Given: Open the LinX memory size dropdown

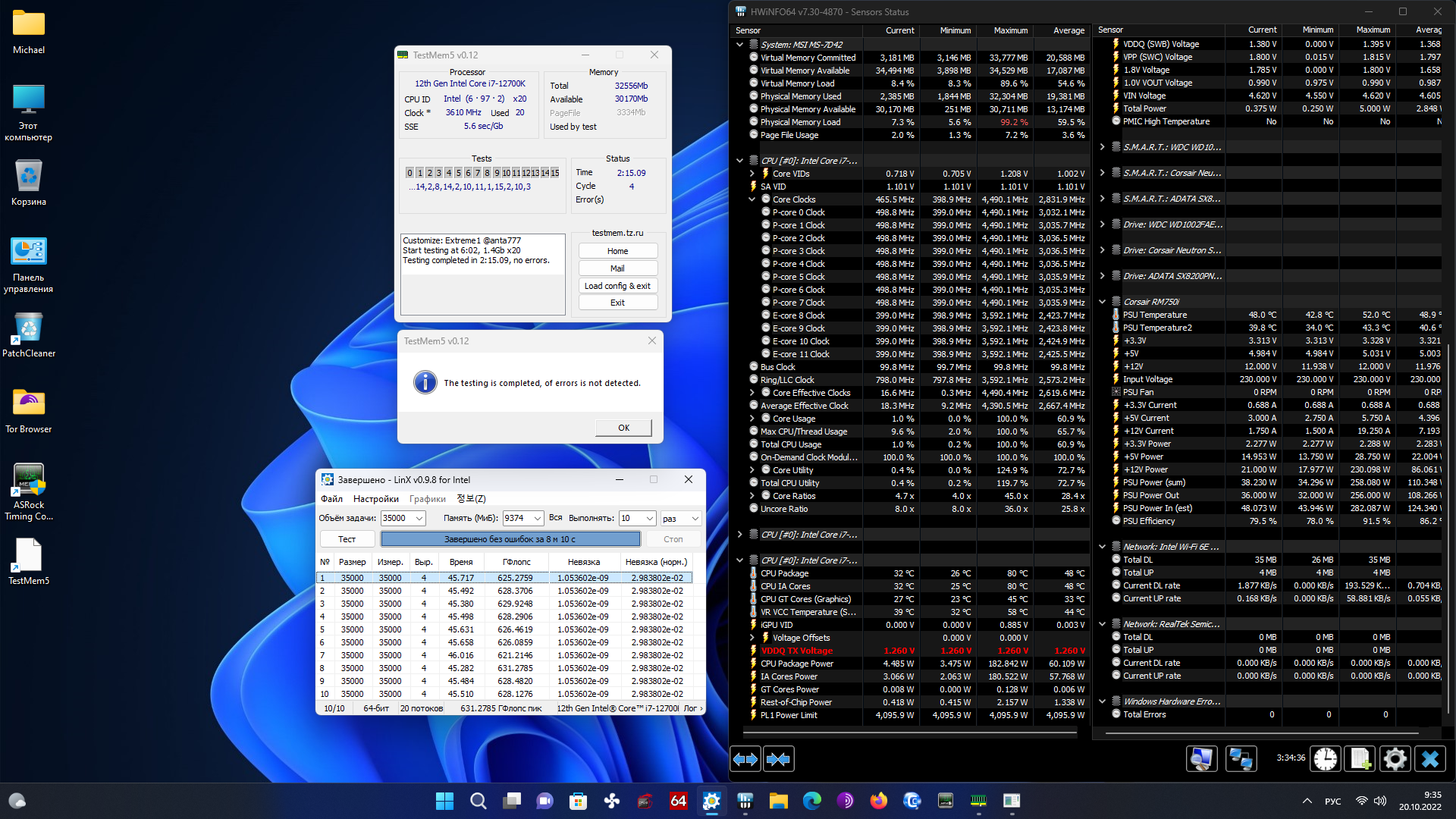Looking at the screenshot, I should [537, 518].
